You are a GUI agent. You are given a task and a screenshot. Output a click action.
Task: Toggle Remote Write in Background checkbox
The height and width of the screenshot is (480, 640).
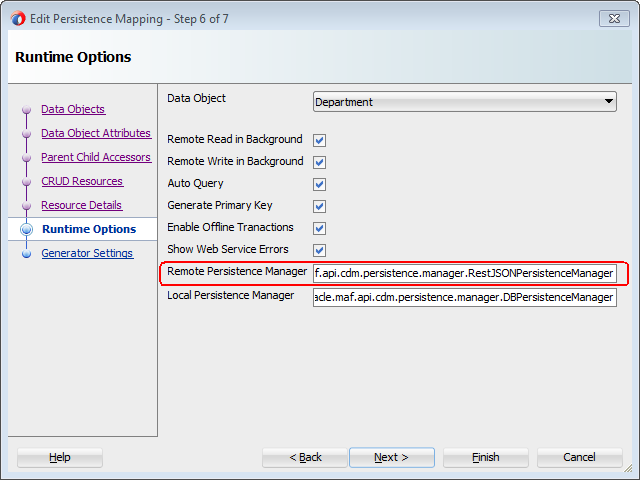click(319, 162)
